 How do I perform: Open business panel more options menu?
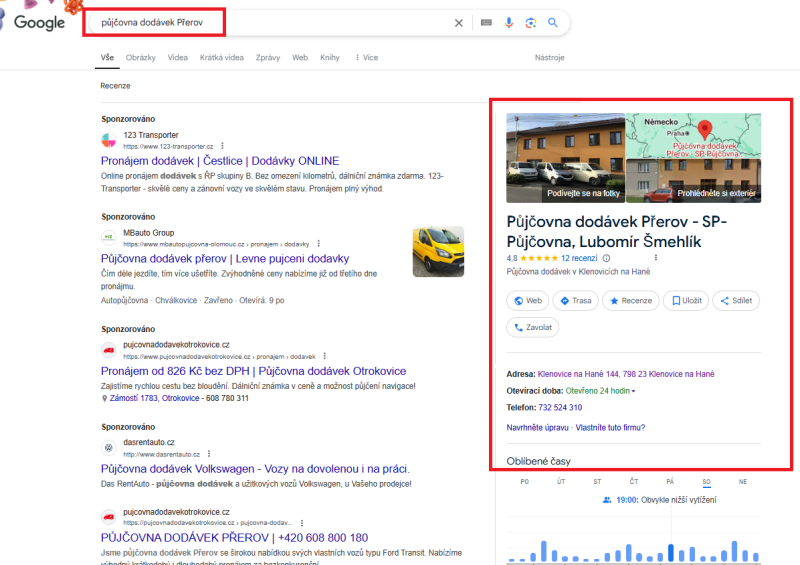tap(656, 258)
